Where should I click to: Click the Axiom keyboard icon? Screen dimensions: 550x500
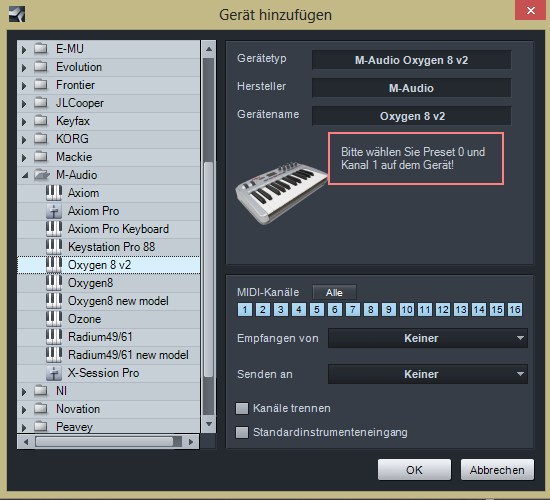[54, 193]
